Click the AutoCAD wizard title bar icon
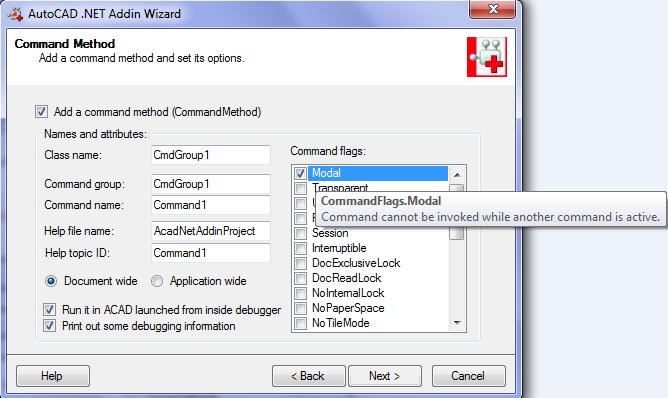Viewport: 668px width, 398px height. (15, 14)
